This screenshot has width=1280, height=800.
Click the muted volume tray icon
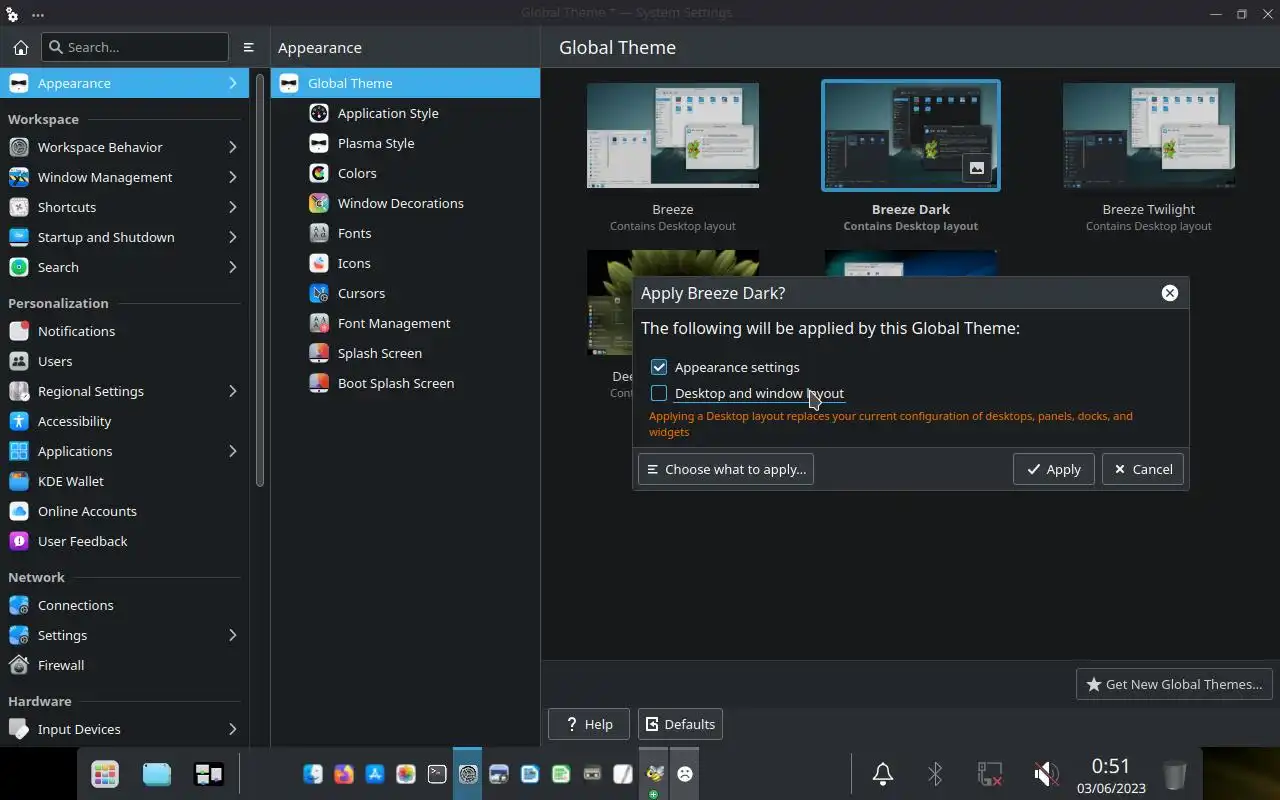pos(1045,773)
